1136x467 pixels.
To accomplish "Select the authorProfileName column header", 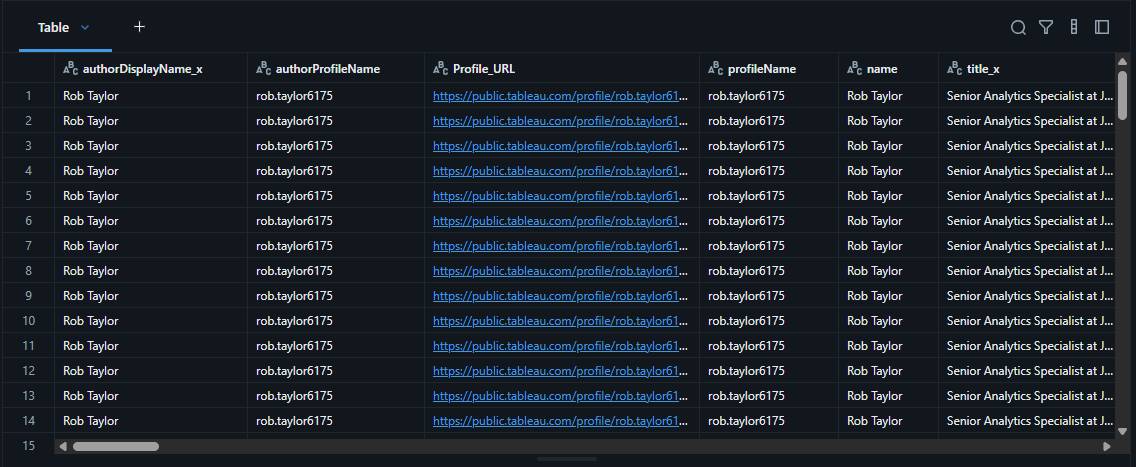I will click(336, 69).
